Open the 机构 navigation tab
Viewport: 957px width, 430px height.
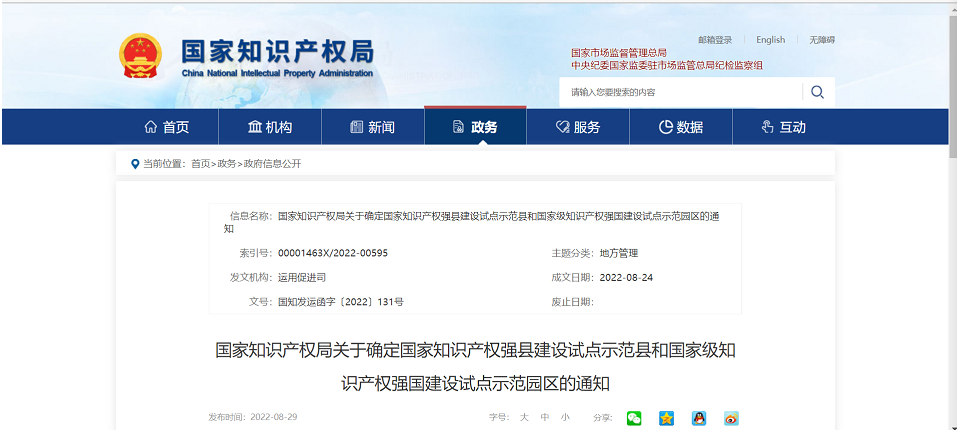click(x=269, y=127)
